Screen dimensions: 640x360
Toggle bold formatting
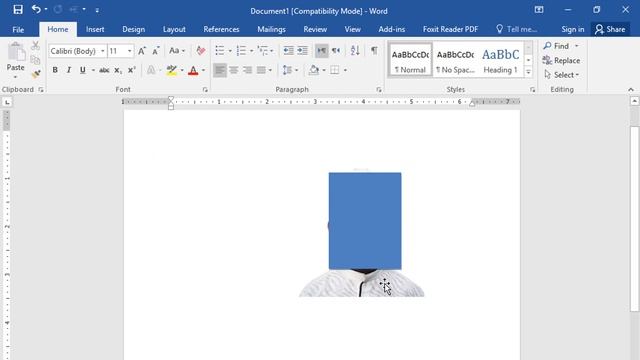coord(55,70)
